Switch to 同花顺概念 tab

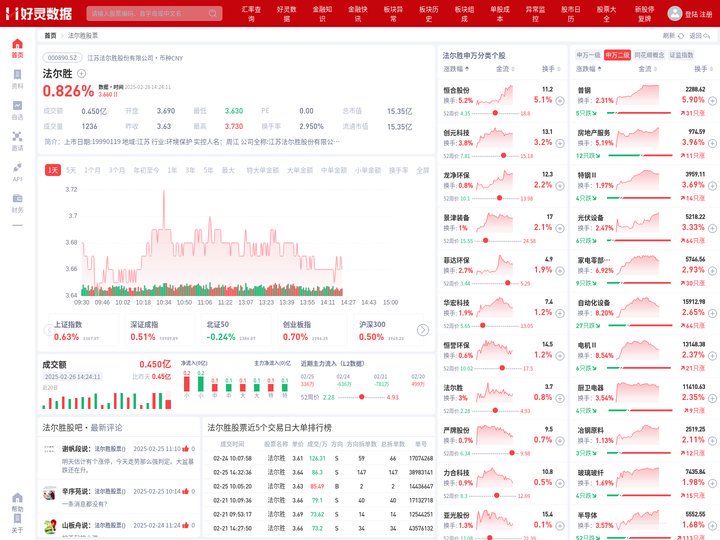[649, 55]
